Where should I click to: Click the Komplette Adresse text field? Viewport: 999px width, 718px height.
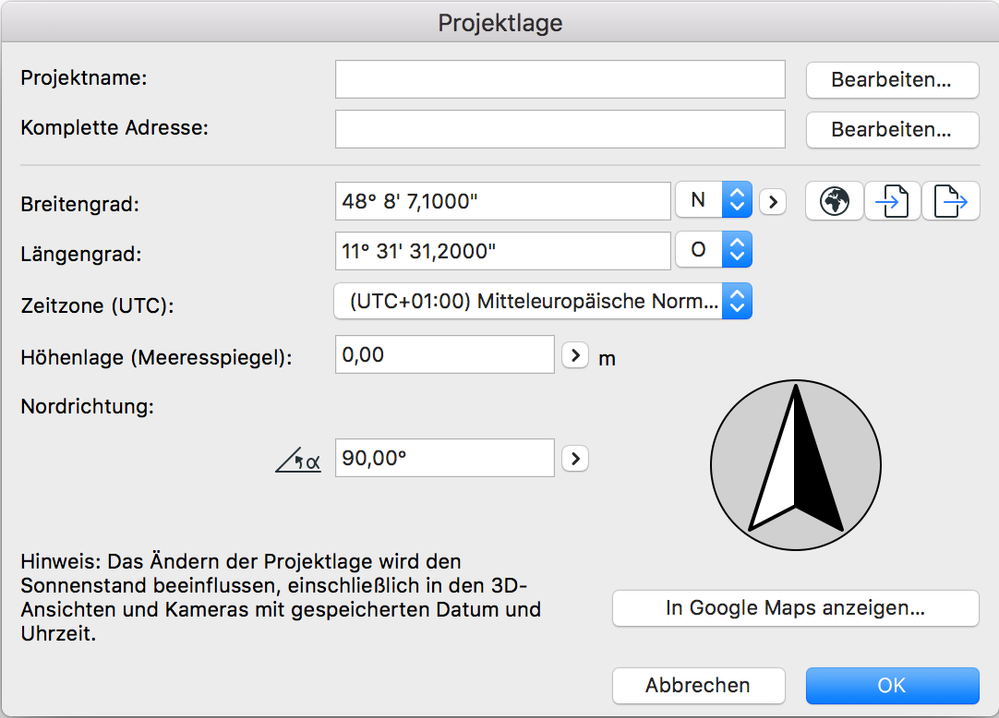pos(560,129)
